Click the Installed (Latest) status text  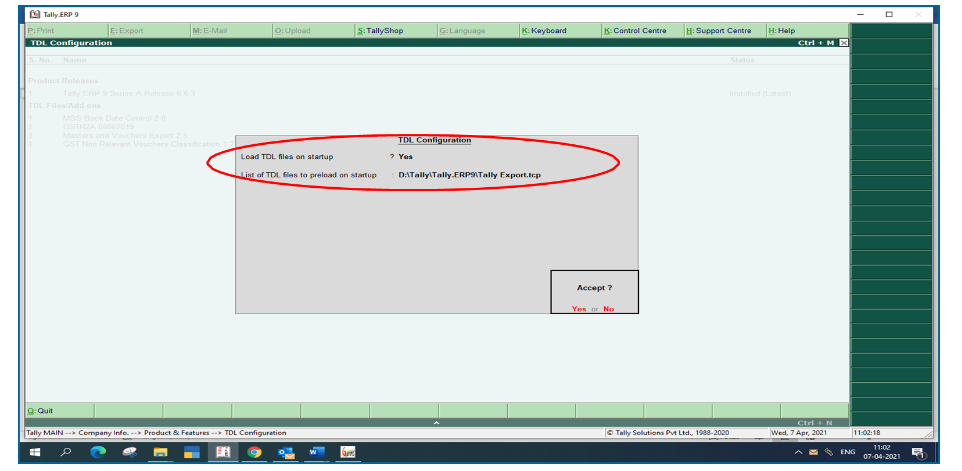coord(760,94)
